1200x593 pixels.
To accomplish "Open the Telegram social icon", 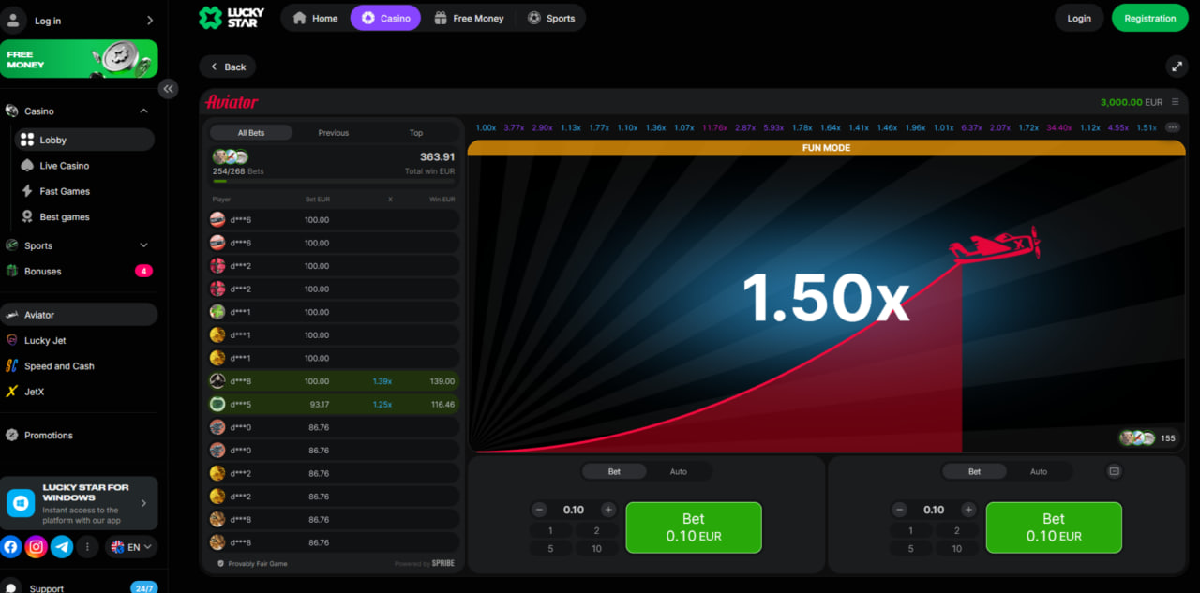I will pos(62,547).
